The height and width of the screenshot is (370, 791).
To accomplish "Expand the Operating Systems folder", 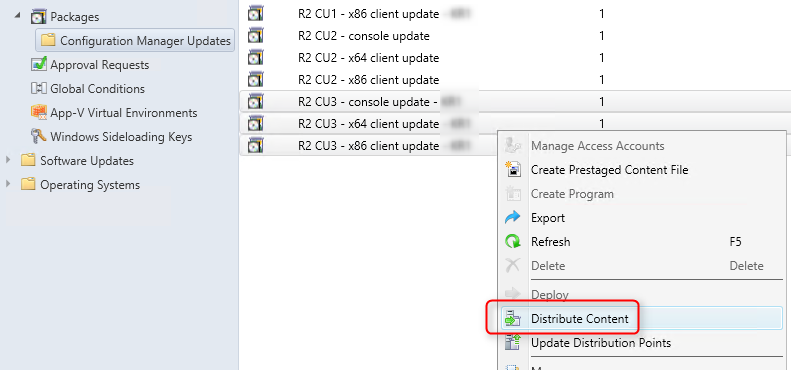I will pos(9,184).
